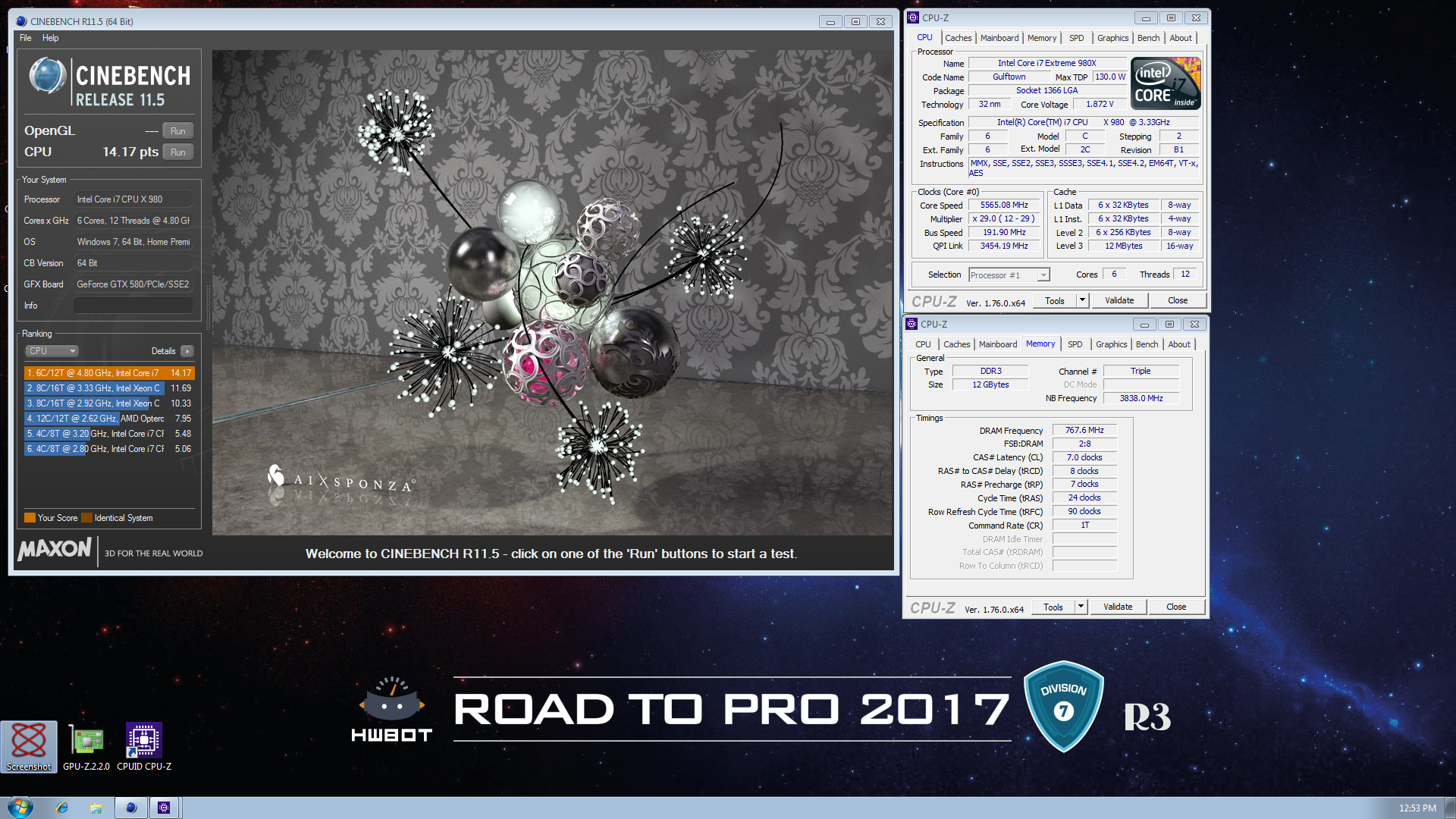Open the CPUID CPU-Z desktop shortcut
The width and height of the screenshot is (1456, 819).
pyautogui.click(x=144, y=746)
